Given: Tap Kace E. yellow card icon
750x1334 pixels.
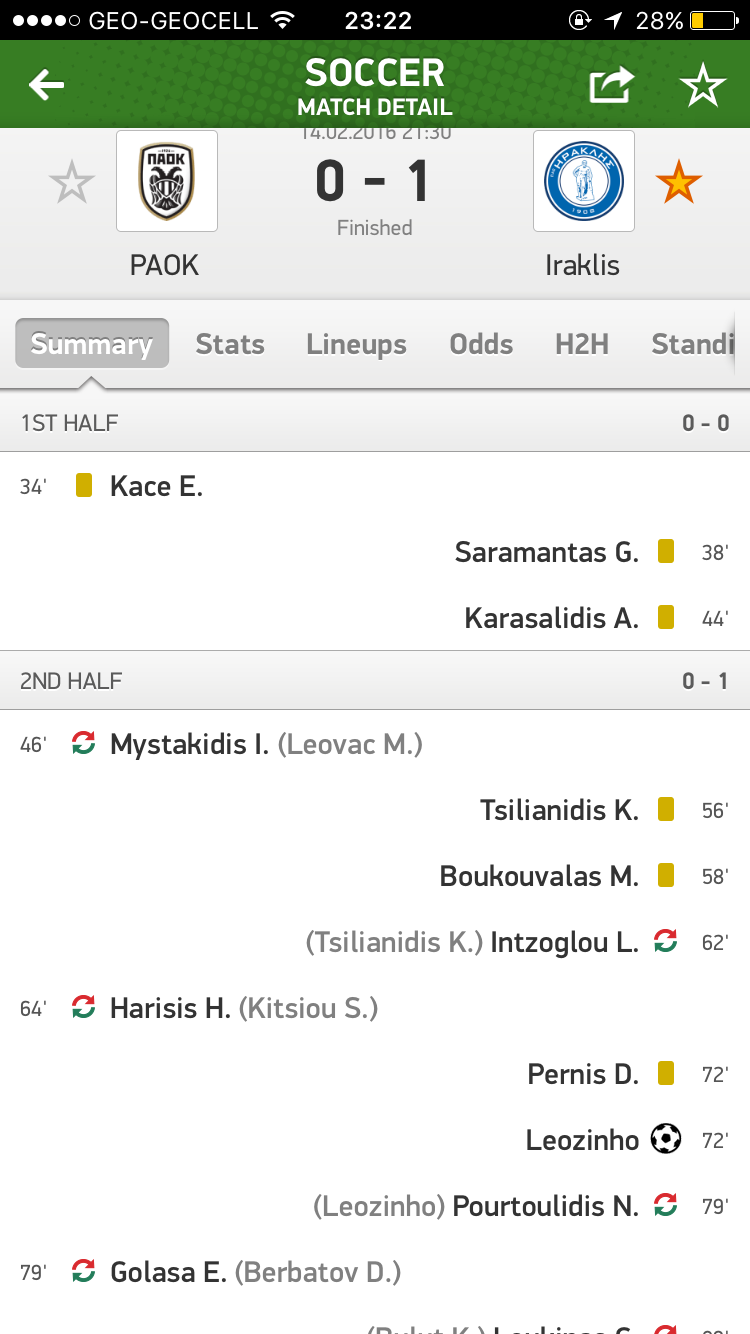Looking at the screenshot, I should click(x=84, y=486).
